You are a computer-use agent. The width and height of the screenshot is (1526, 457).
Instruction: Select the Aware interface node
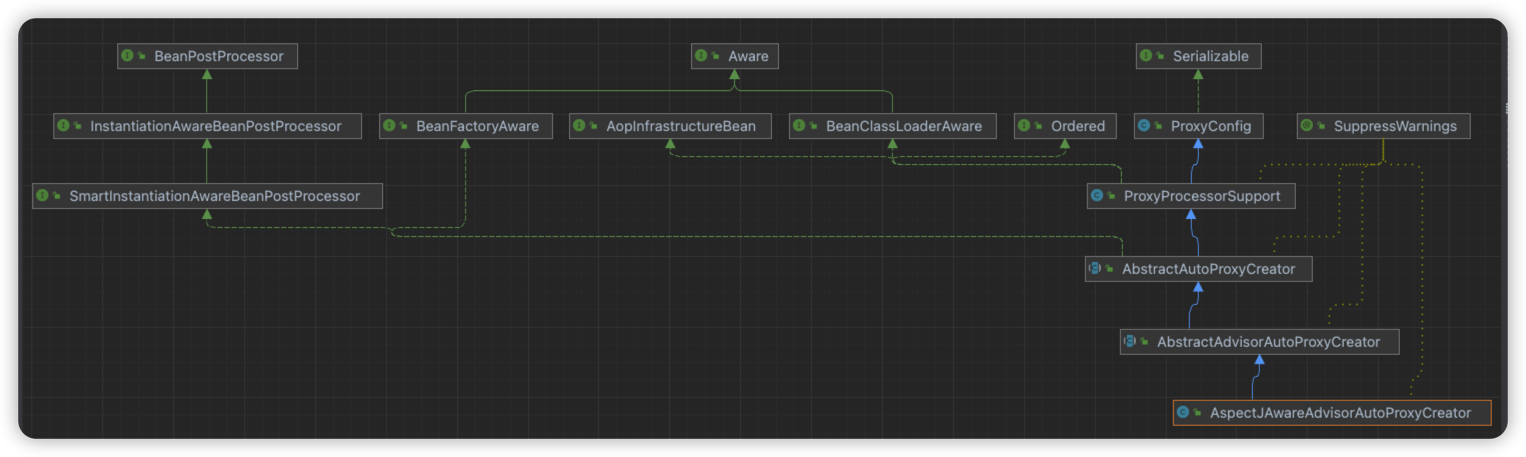click(734, 57)
